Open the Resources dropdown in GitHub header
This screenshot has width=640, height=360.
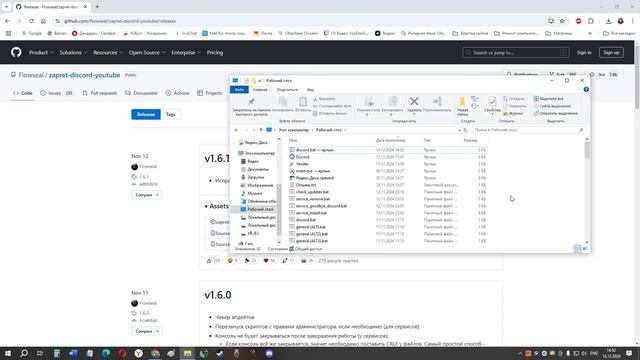pos(108,52)
